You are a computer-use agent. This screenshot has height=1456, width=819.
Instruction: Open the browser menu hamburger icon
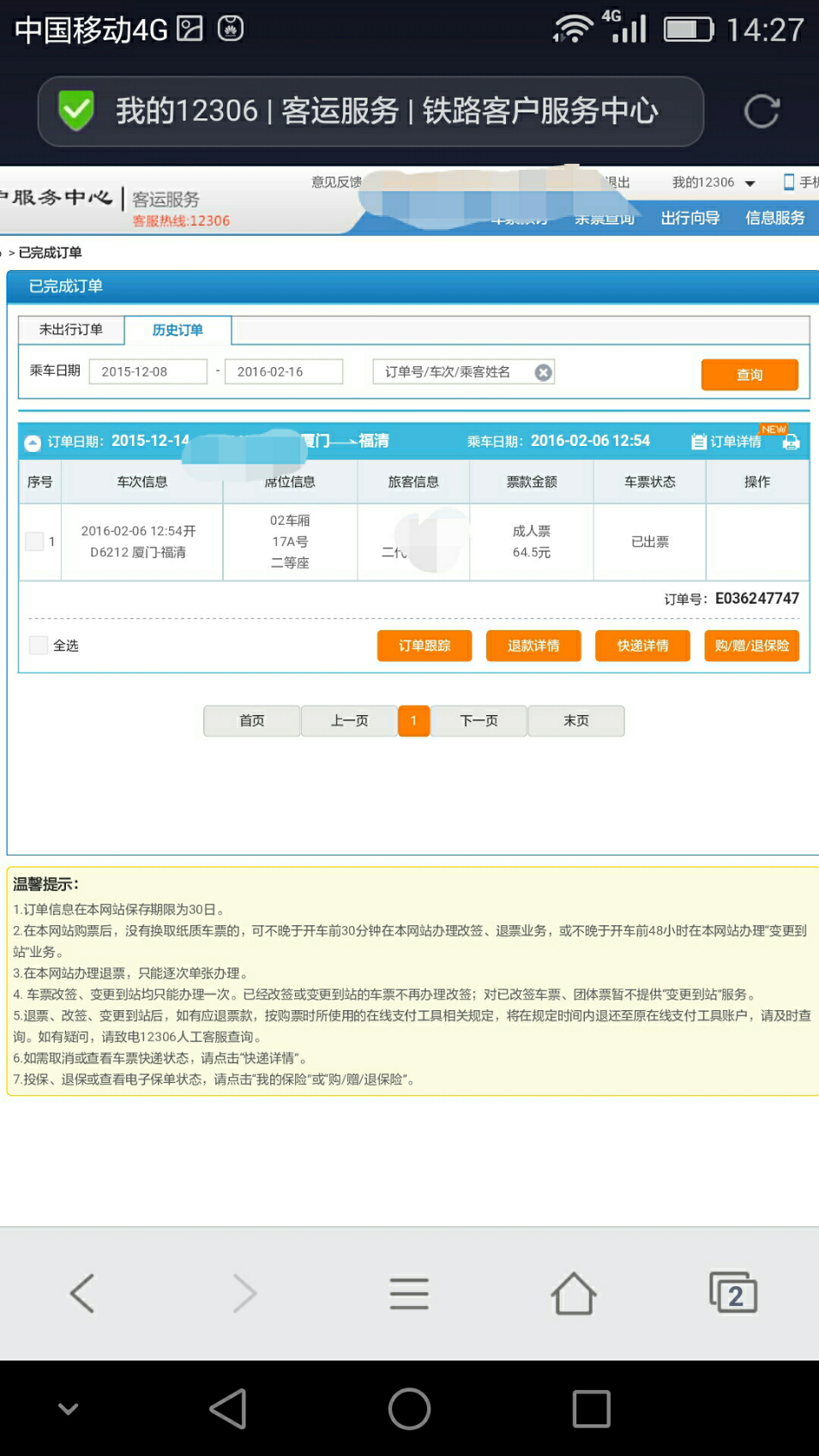(x=409, y=1293)
